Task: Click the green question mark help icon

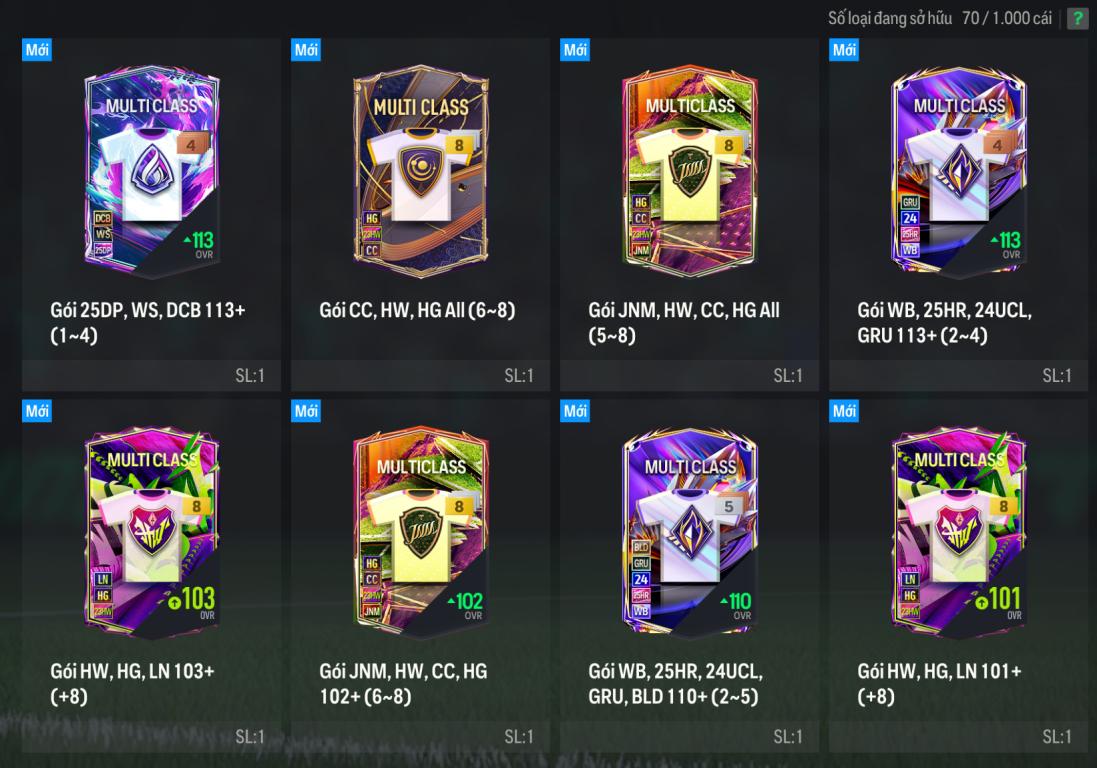Action: tap(1077, 18)
